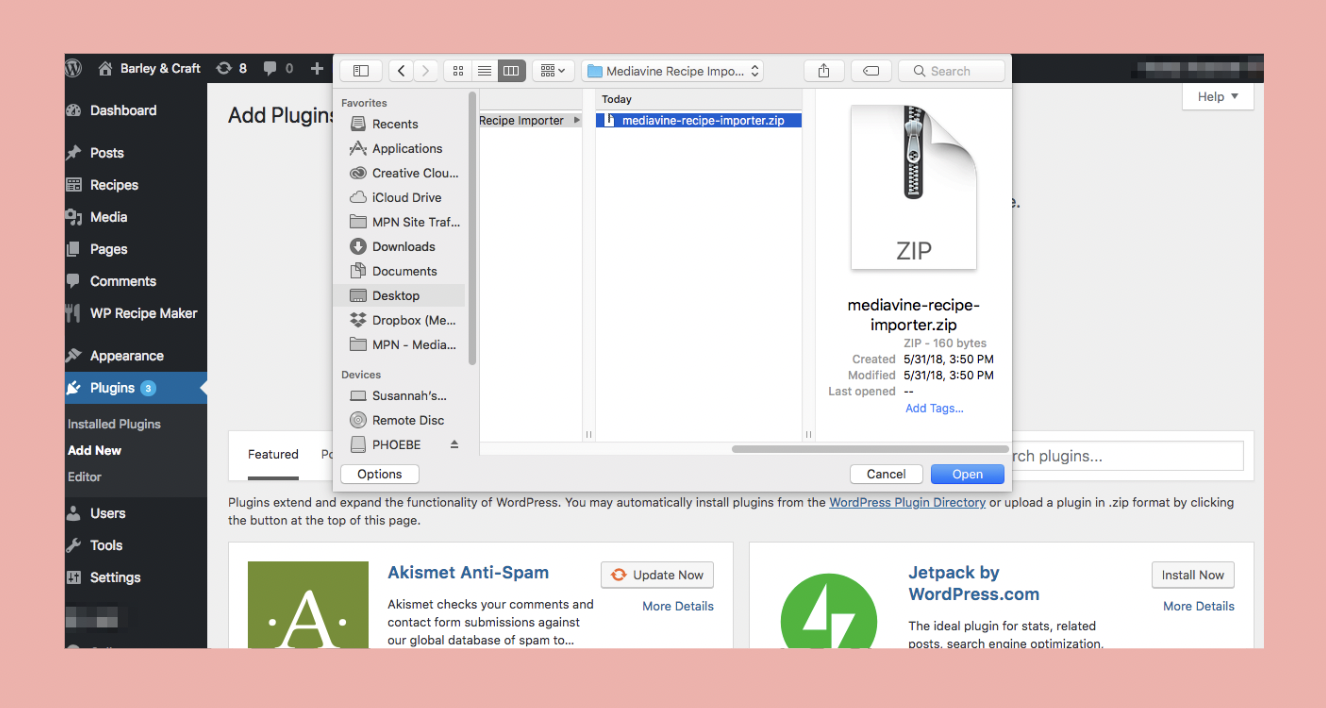Open Dashboard in WordPress menu
The image size is (1326, 708).
coord(123,110)
